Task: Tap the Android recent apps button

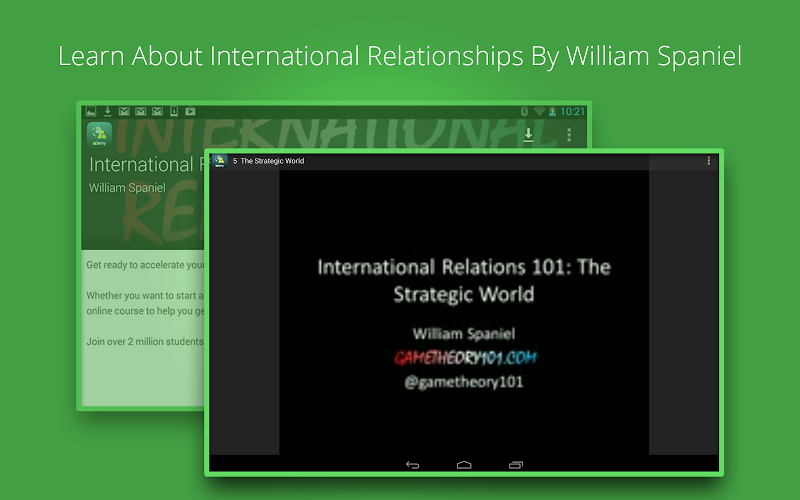Action: 516,465
